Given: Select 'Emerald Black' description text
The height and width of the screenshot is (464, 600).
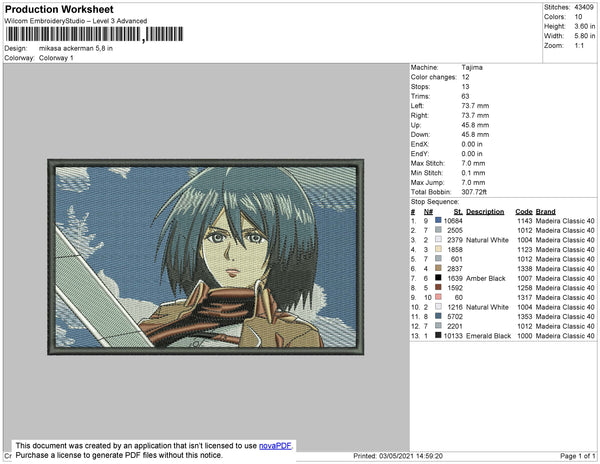Looking at the screenshot, I should point(488,335).
